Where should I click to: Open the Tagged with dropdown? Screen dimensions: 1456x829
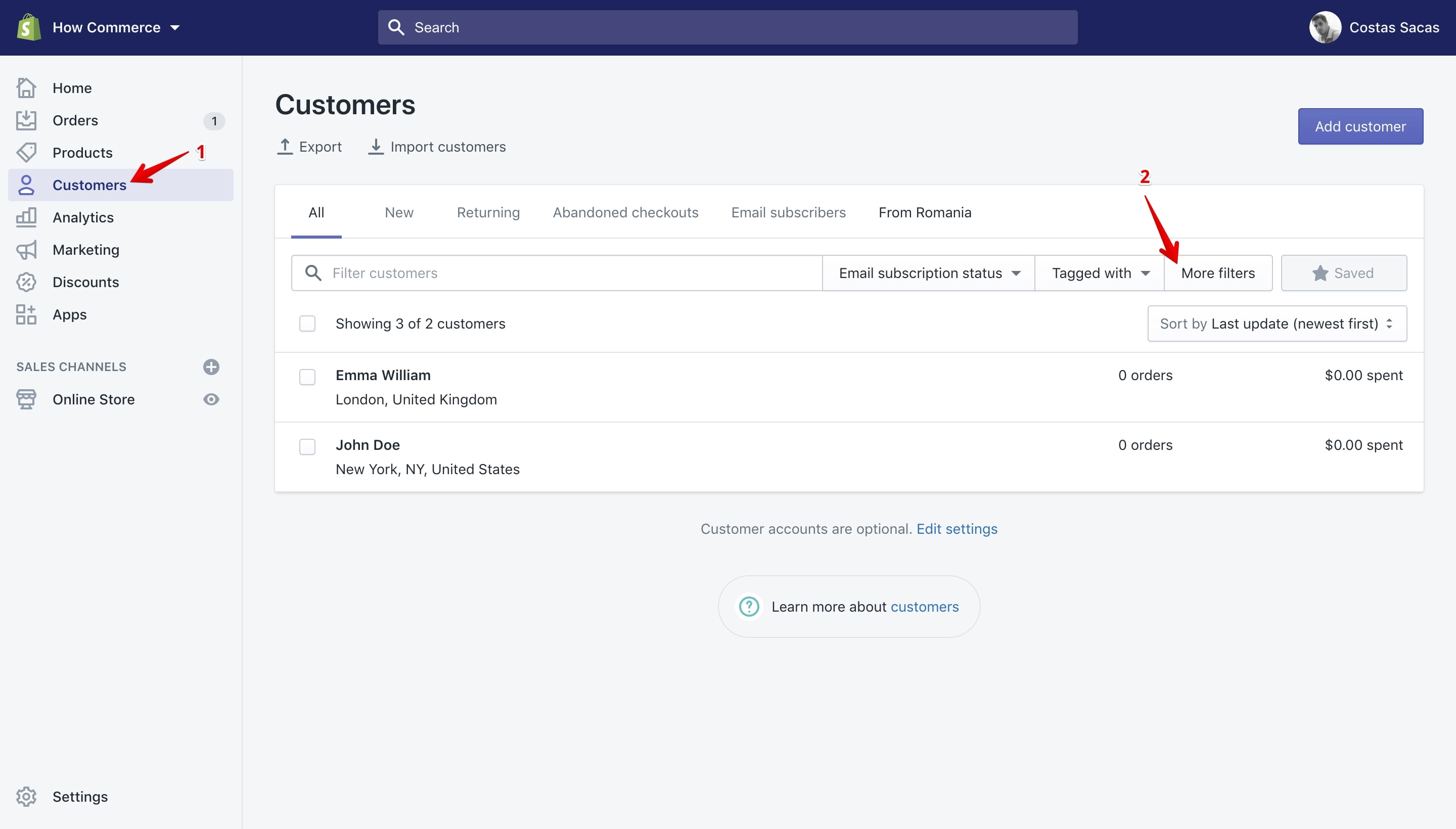coord(1100,273)
